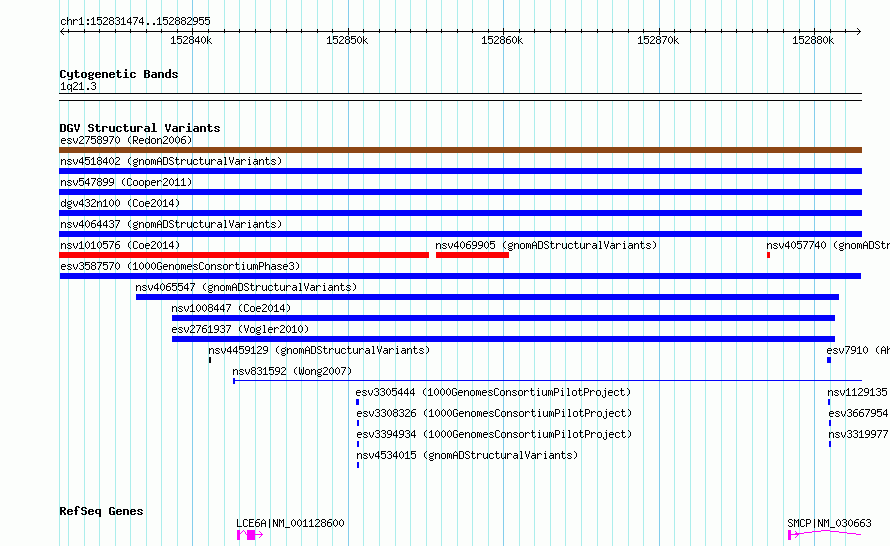Screen dimensions: 890x546
Task: Select the esv2758970 (Redon2006) label
Action: (x=126, y=140)
